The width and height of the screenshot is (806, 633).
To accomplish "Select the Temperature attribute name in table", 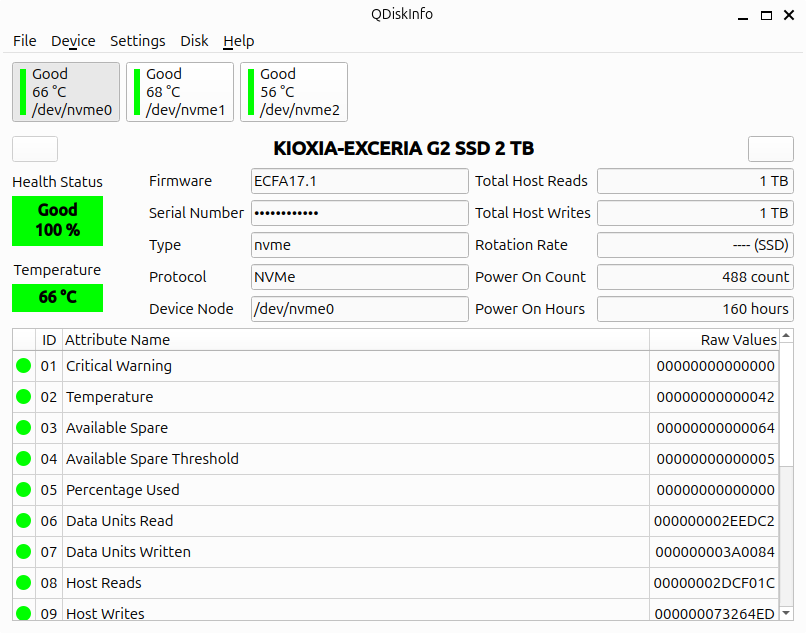I will pos(109,397).
